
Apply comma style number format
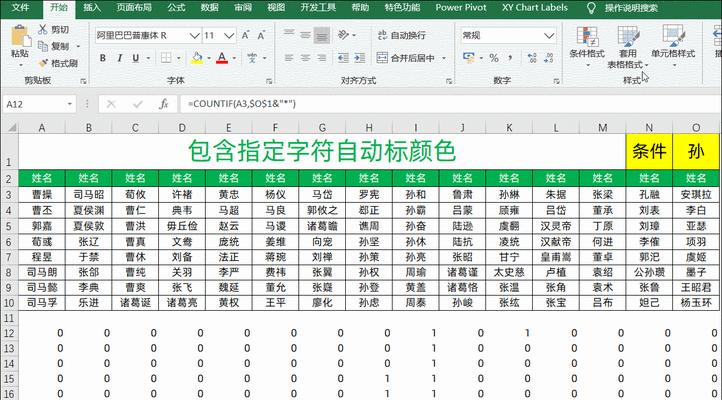(x=510, y=58)
